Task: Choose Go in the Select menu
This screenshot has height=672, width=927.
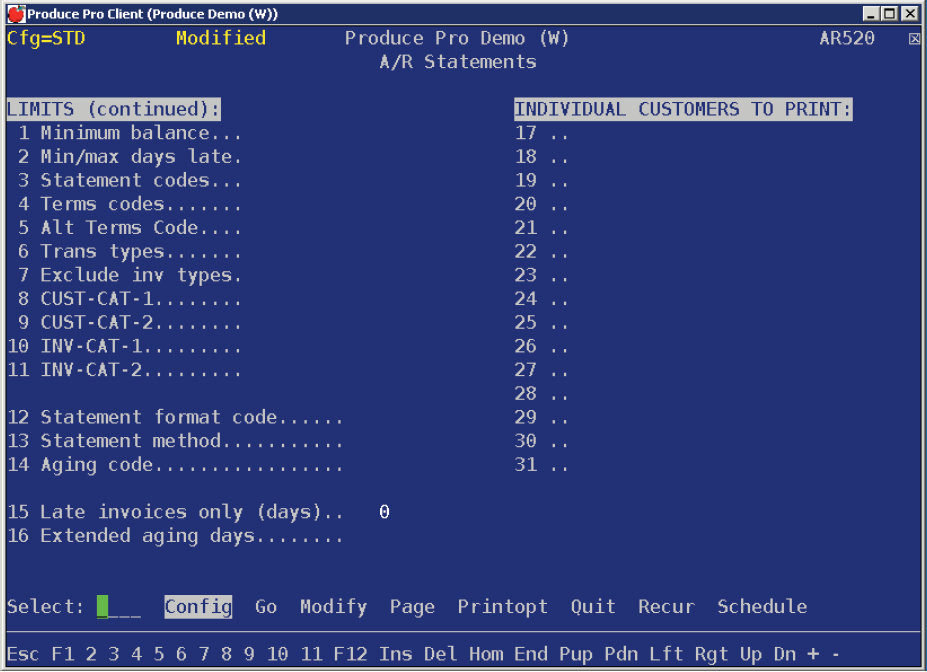Action: (266, 607)
